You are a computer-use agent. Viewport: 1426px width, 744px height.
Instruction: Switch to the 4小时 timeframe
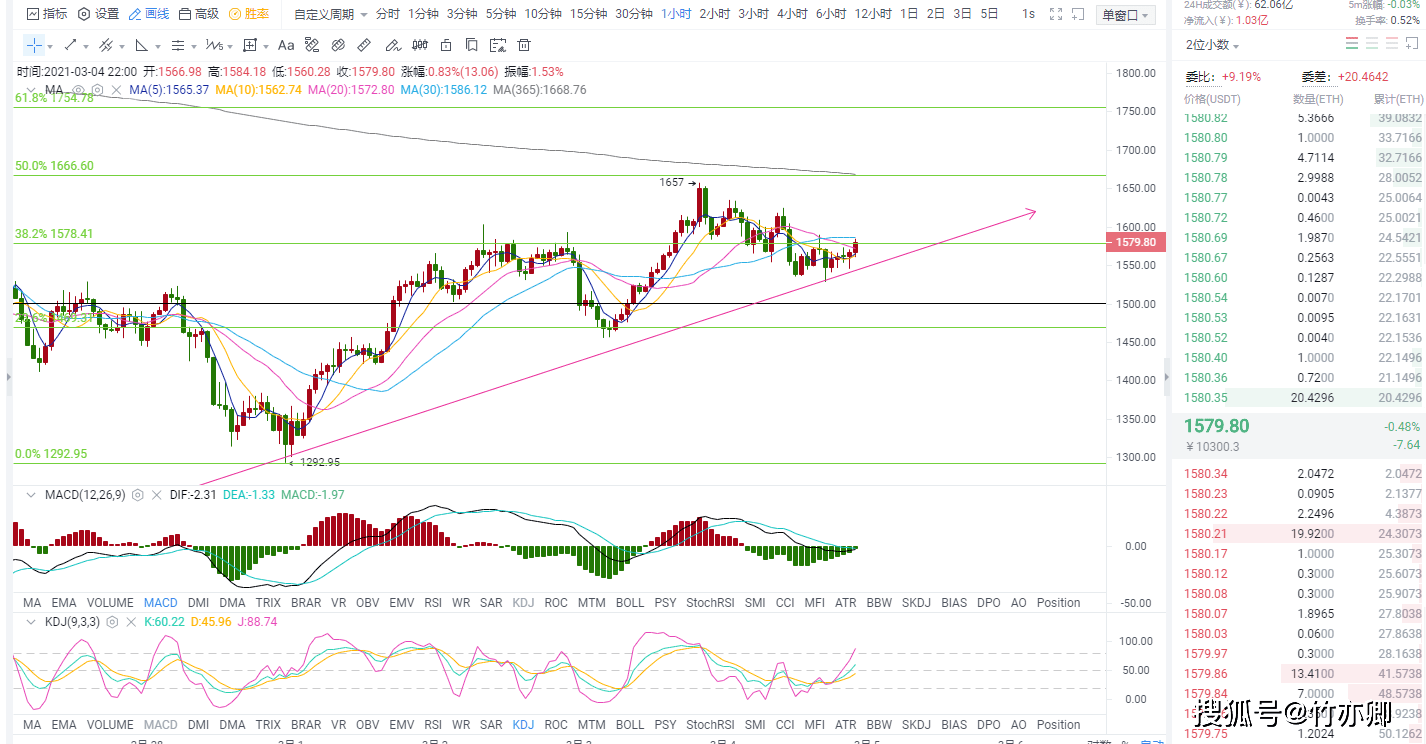(x=791, y=14)
